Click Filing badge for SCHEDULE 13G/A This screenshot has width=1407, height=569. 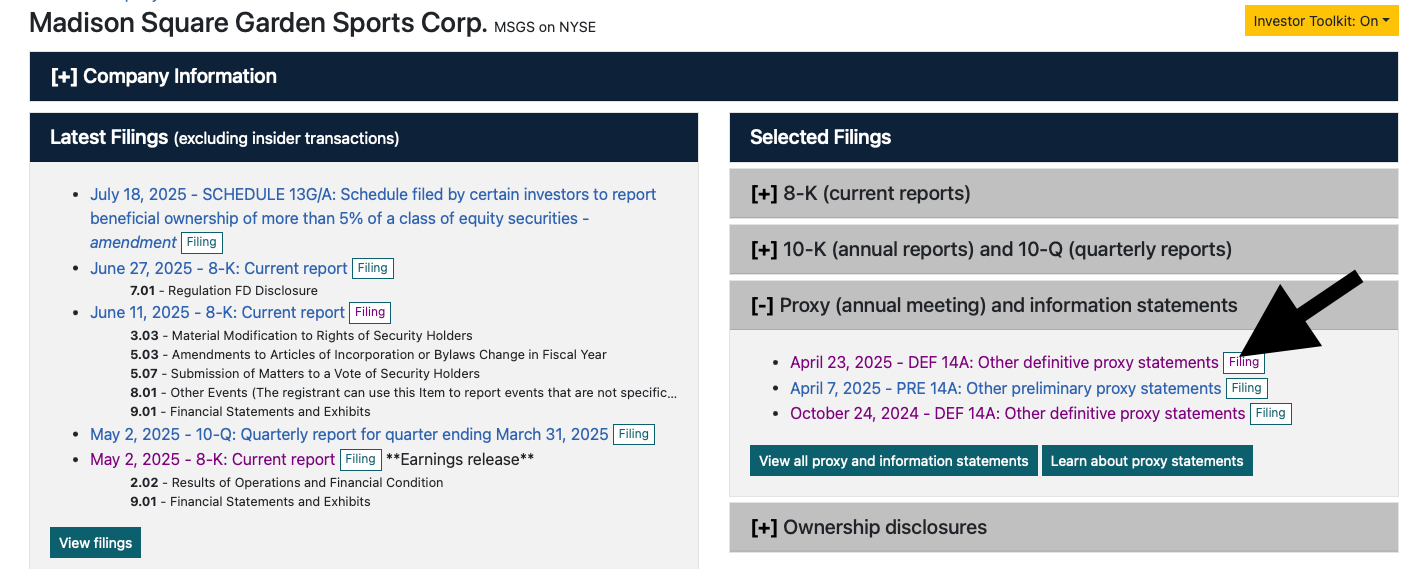(x=202, y=242)
